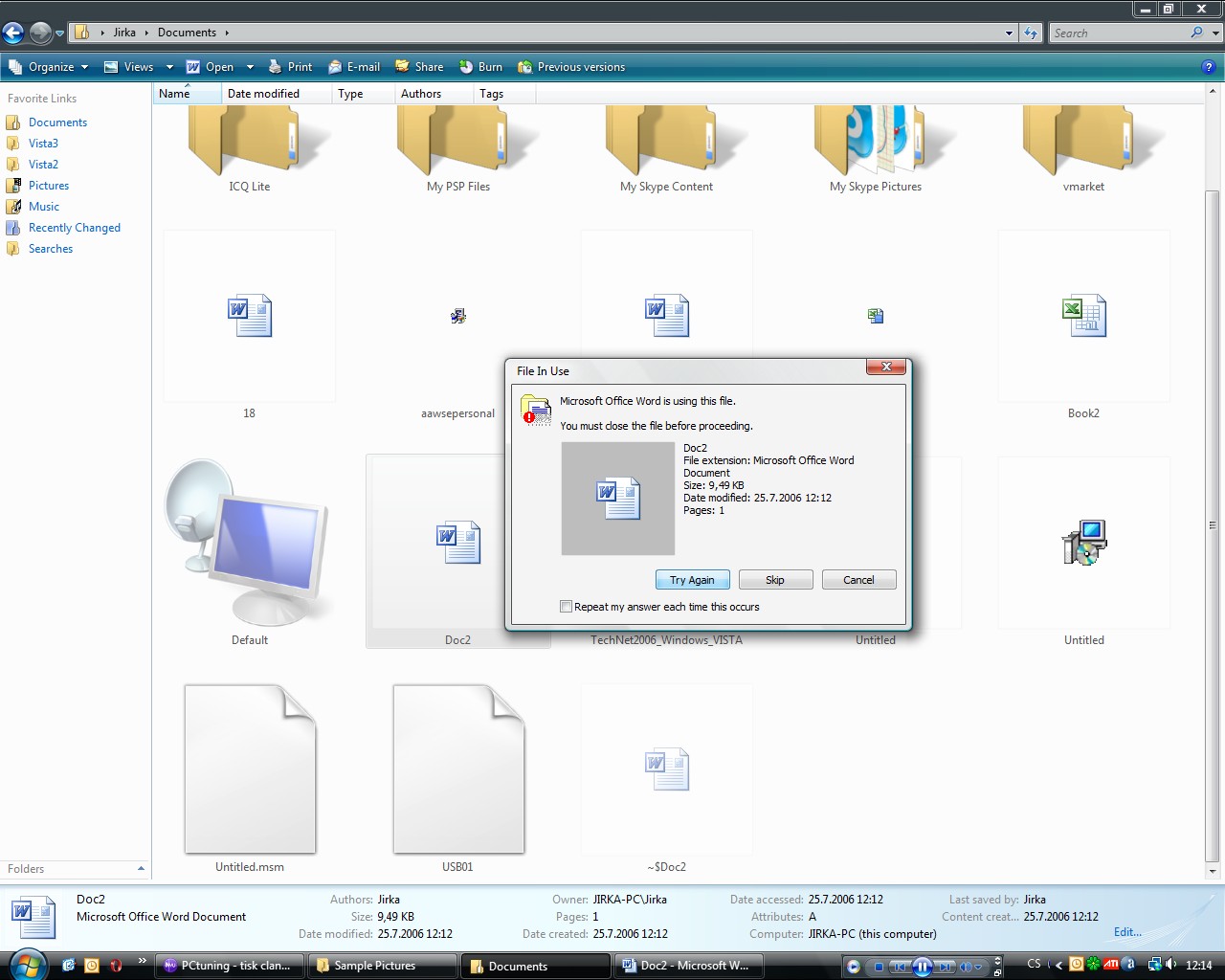The image size is (1225, 980).
Task: Click the search magnifier icon
Action: point(1197,33)
